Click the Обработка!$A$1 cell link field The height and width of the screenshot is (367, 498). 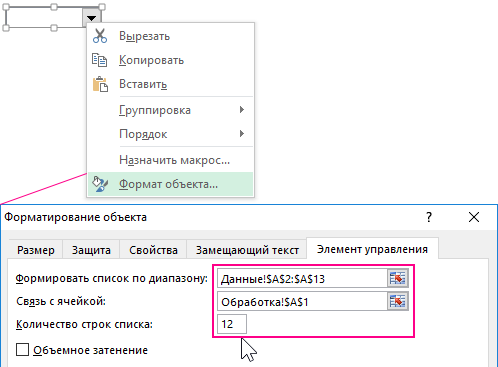[x=302, y=302]
